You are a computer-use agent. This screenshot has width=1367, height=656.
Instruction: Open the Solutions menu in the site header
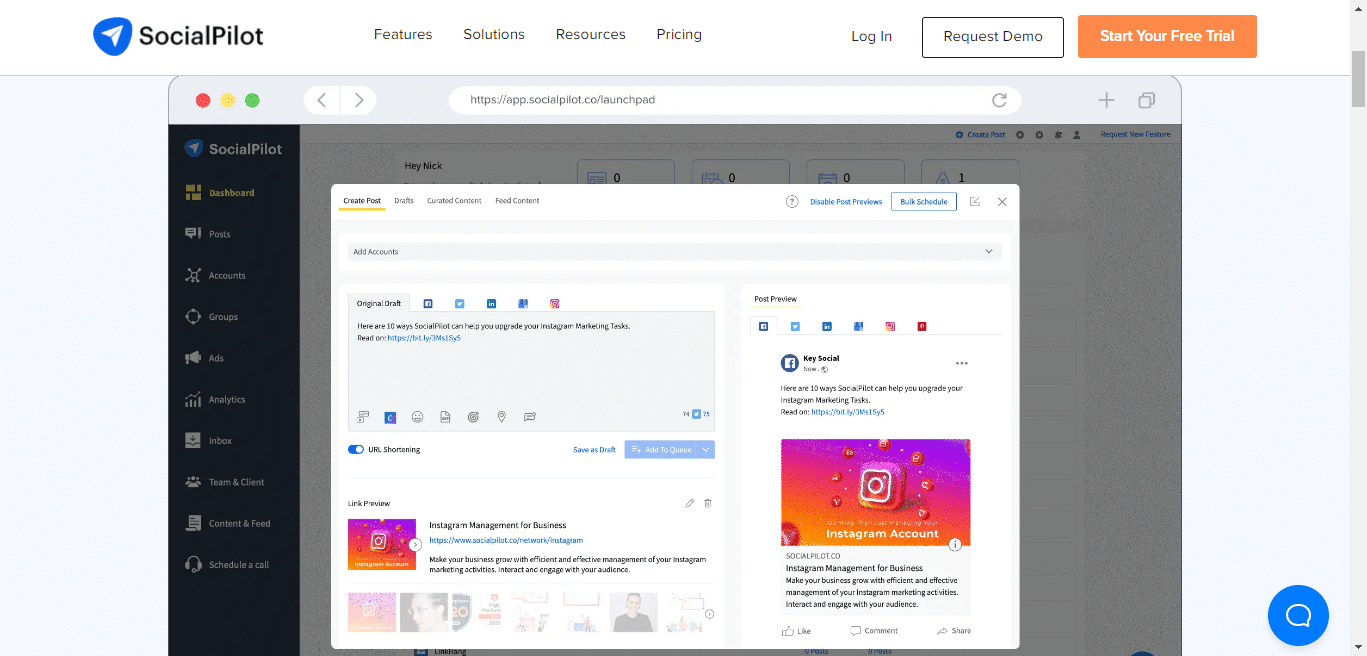[494, 34]
